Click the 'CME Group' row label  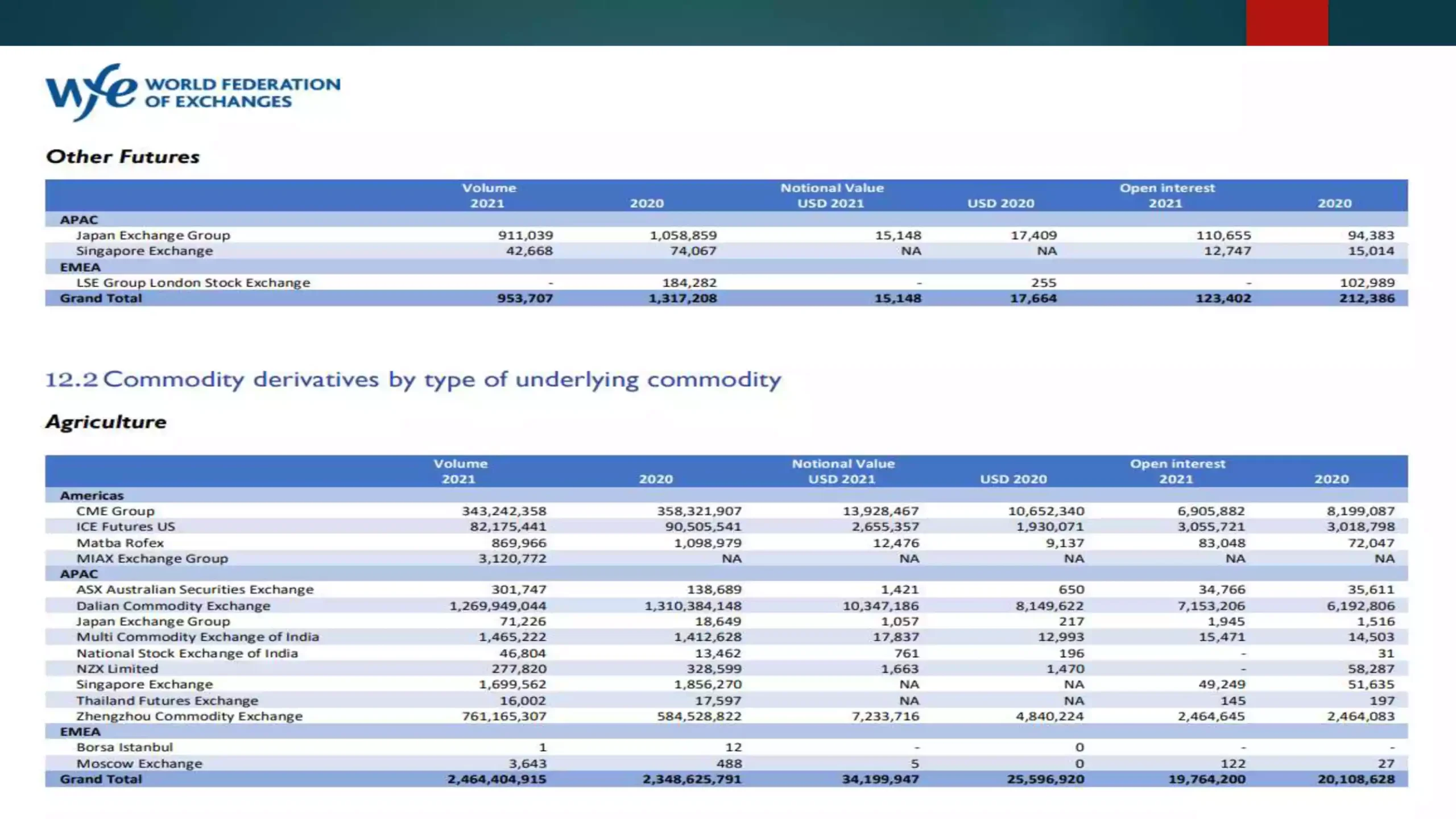point(115,511)
